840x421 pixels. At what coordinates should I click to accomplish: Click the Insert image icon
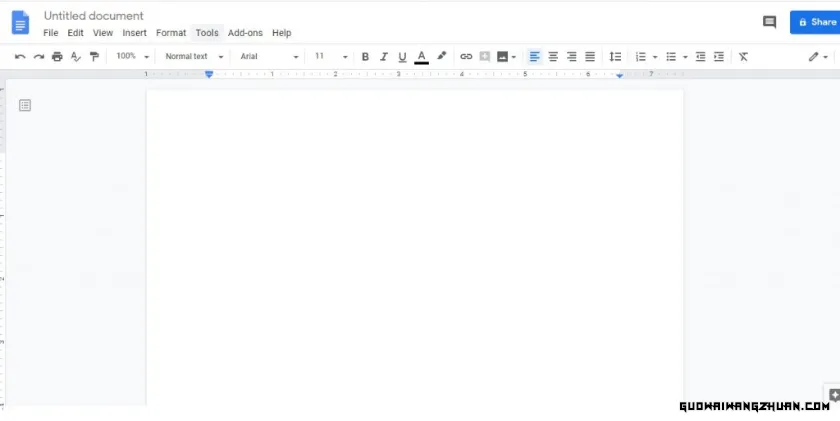[502, 57]
